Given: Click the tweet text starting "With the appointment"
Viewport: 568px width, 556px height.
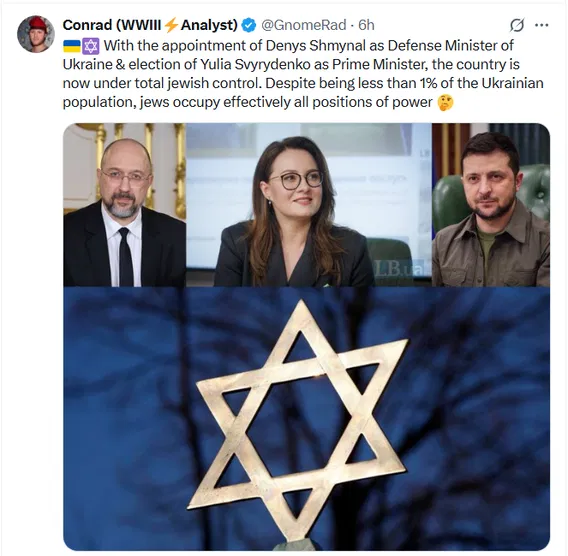Looking at the screenshot, I should click(303, 74).
